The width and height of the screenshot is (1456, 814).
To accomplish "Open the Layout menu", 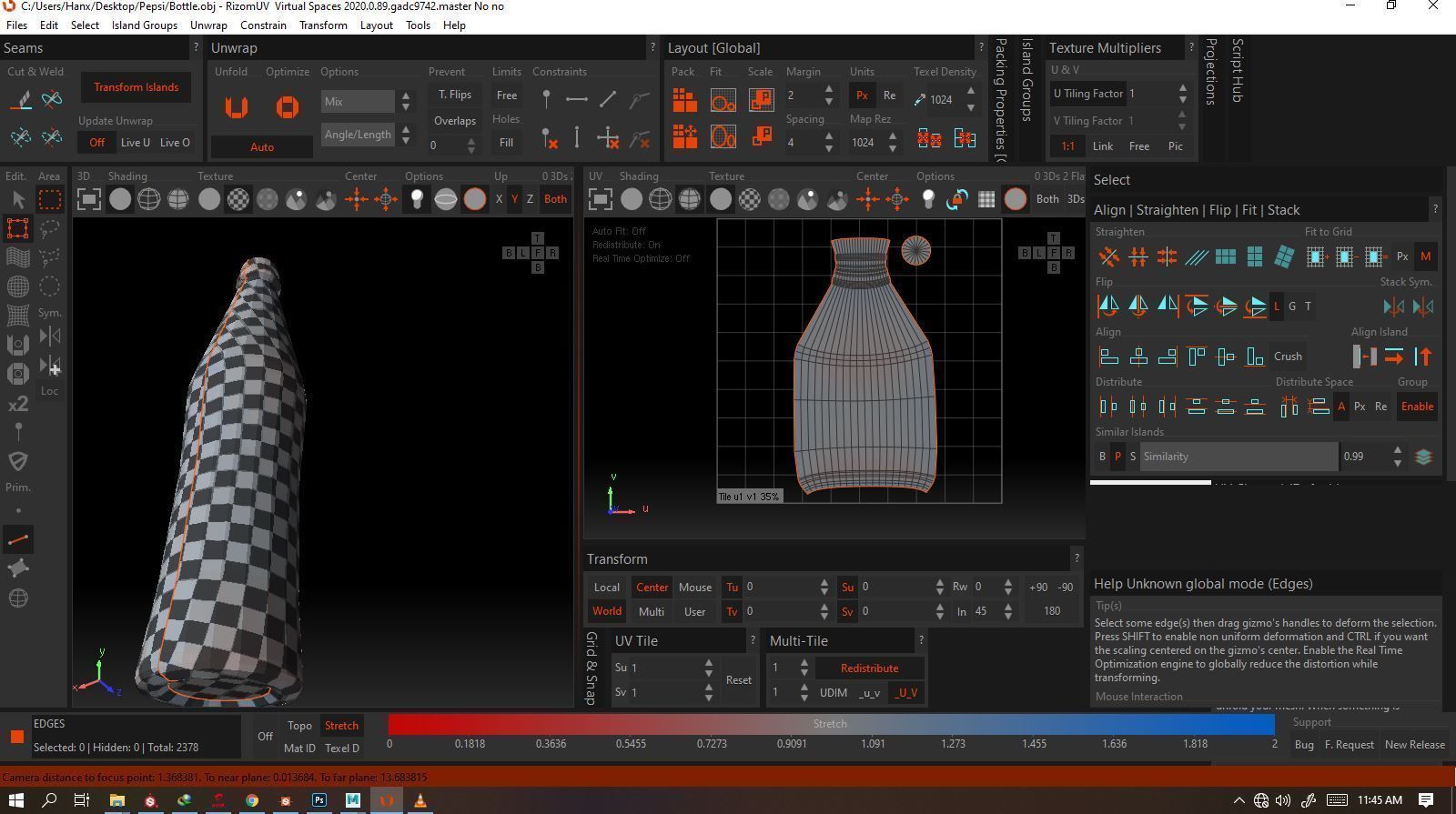I will [x=376, y=25].
